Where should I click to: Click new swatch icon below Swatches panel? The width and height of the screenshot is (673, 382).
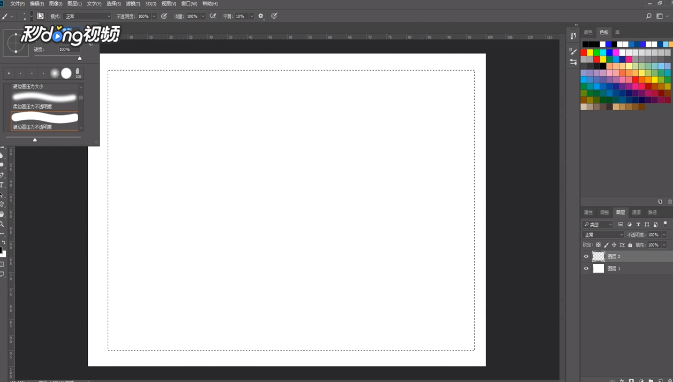click(x=660, y=202)
